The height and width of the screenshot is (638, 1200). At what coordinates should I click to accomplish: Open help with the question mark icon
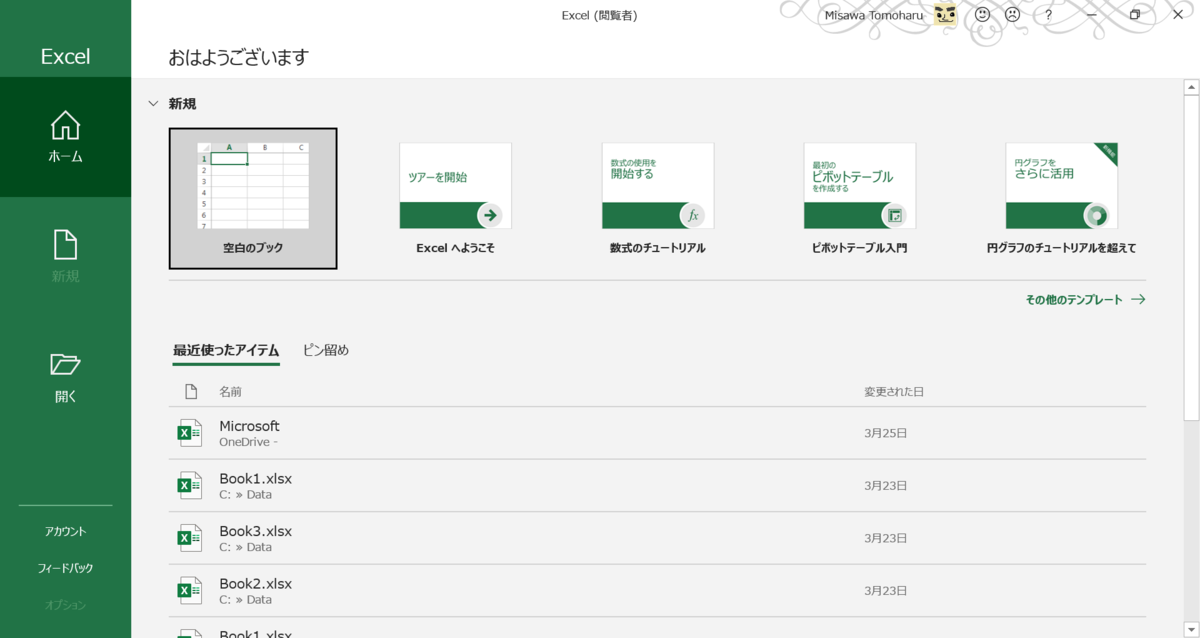click(x=1048, y=15)
